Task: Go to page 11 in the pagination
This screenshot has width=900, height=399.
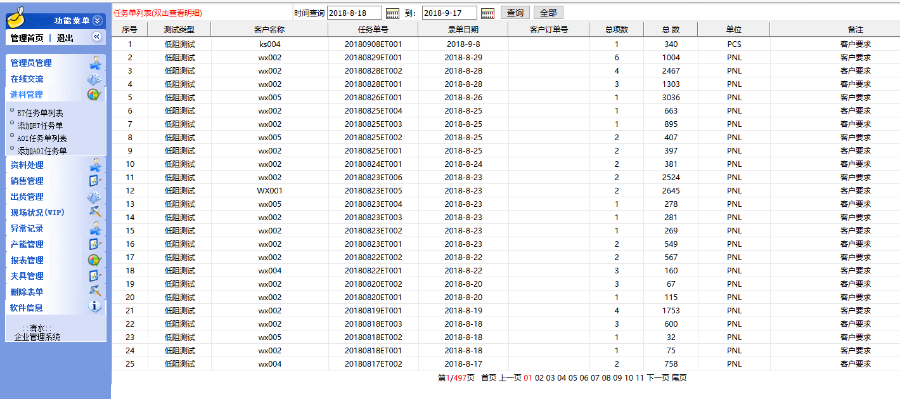Action: tap(640, 378)
